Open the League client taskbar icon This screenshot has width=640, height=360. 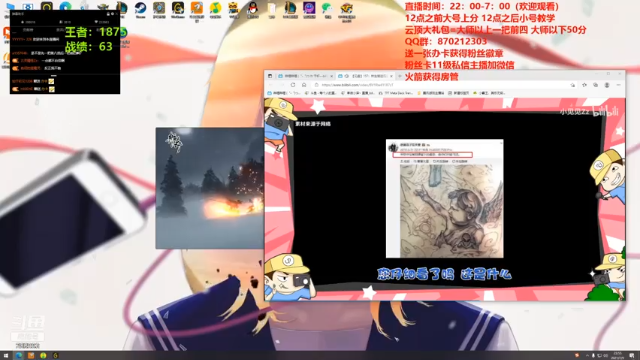coord(56,356)
